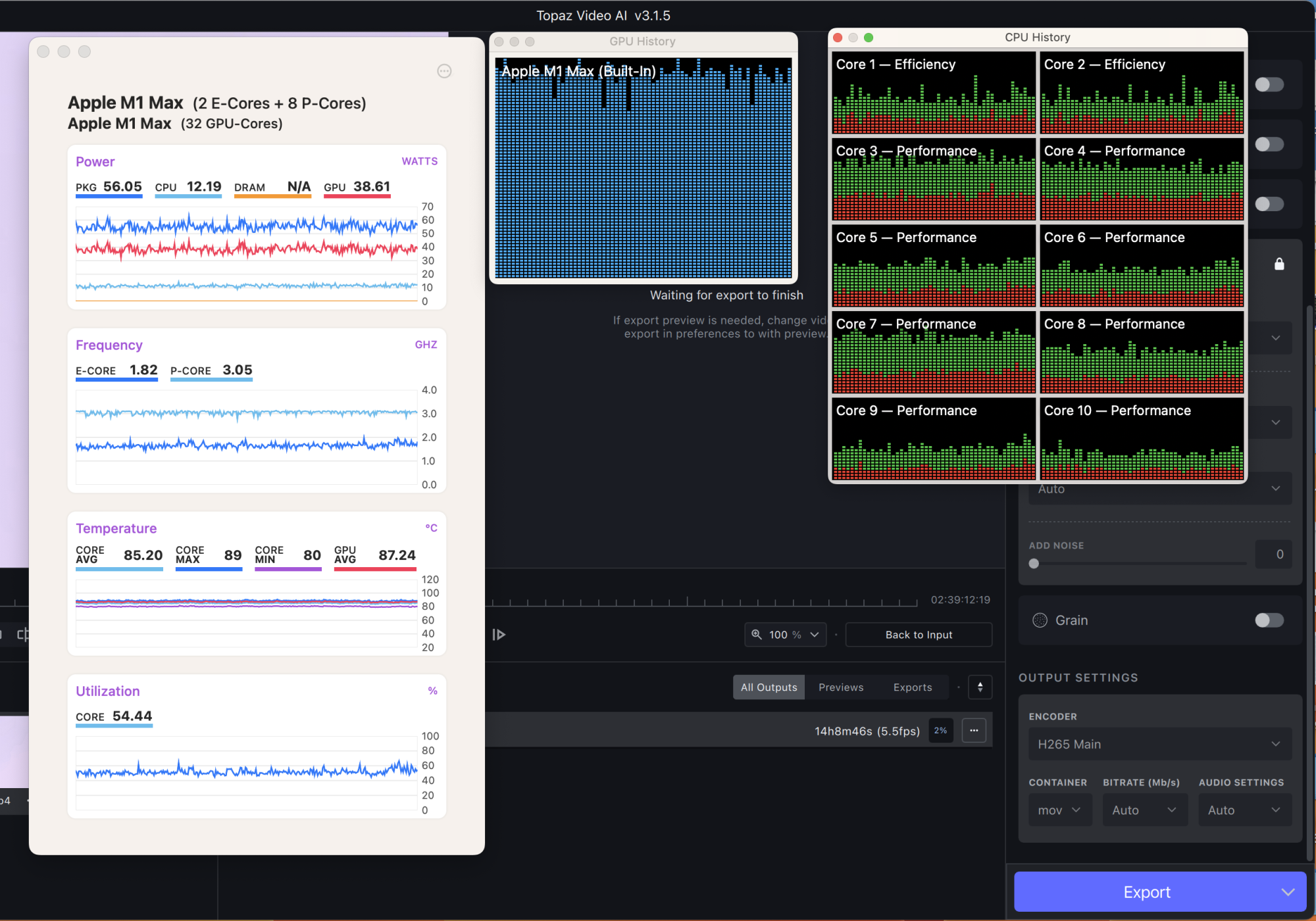Toggle the first switch behind CPU History

pyautogui.click(x=1269, y=84)
